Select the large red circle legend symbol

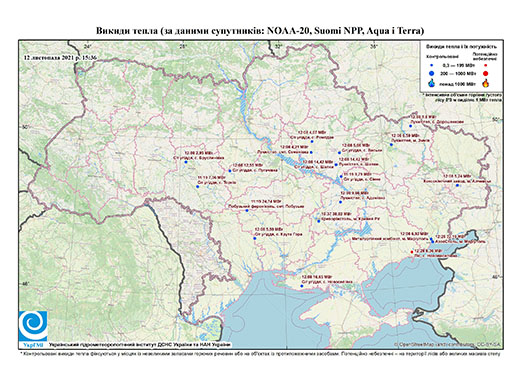(485, 73)
